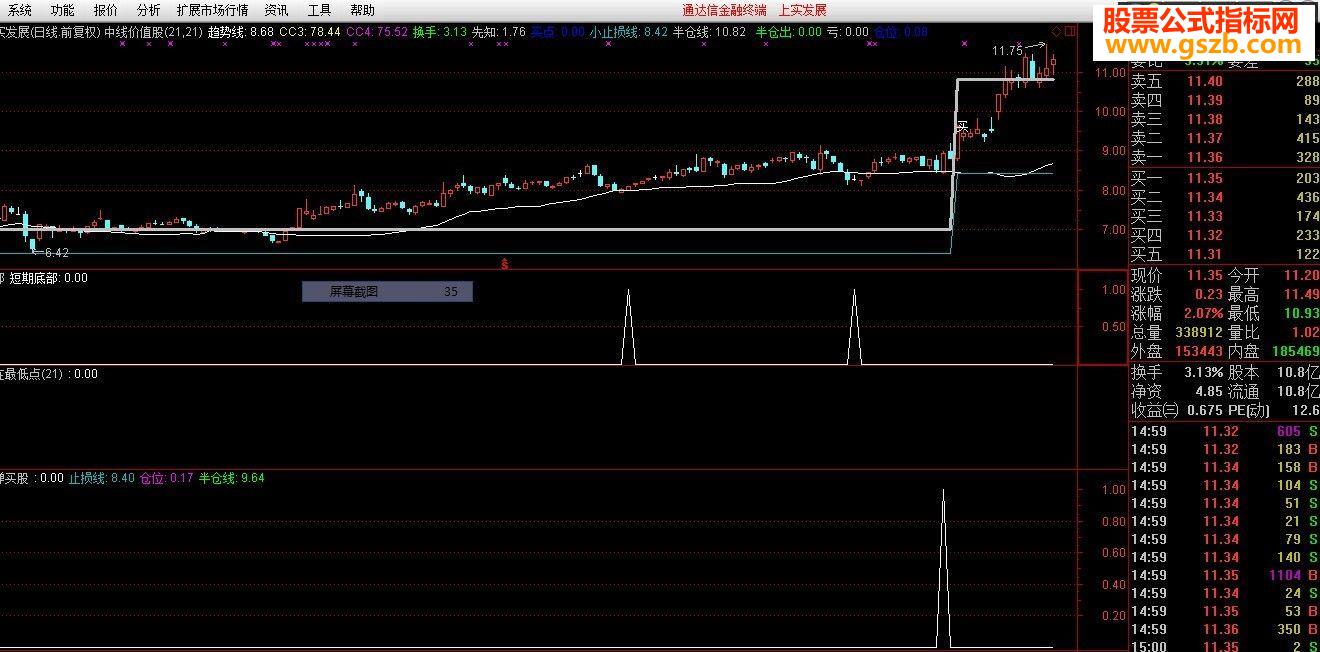The height and width of the screenshot is (652, 1320).
Task: Click the tick row with volume 1104 B
Action: pyautogui.click(x=1225, y=575)
